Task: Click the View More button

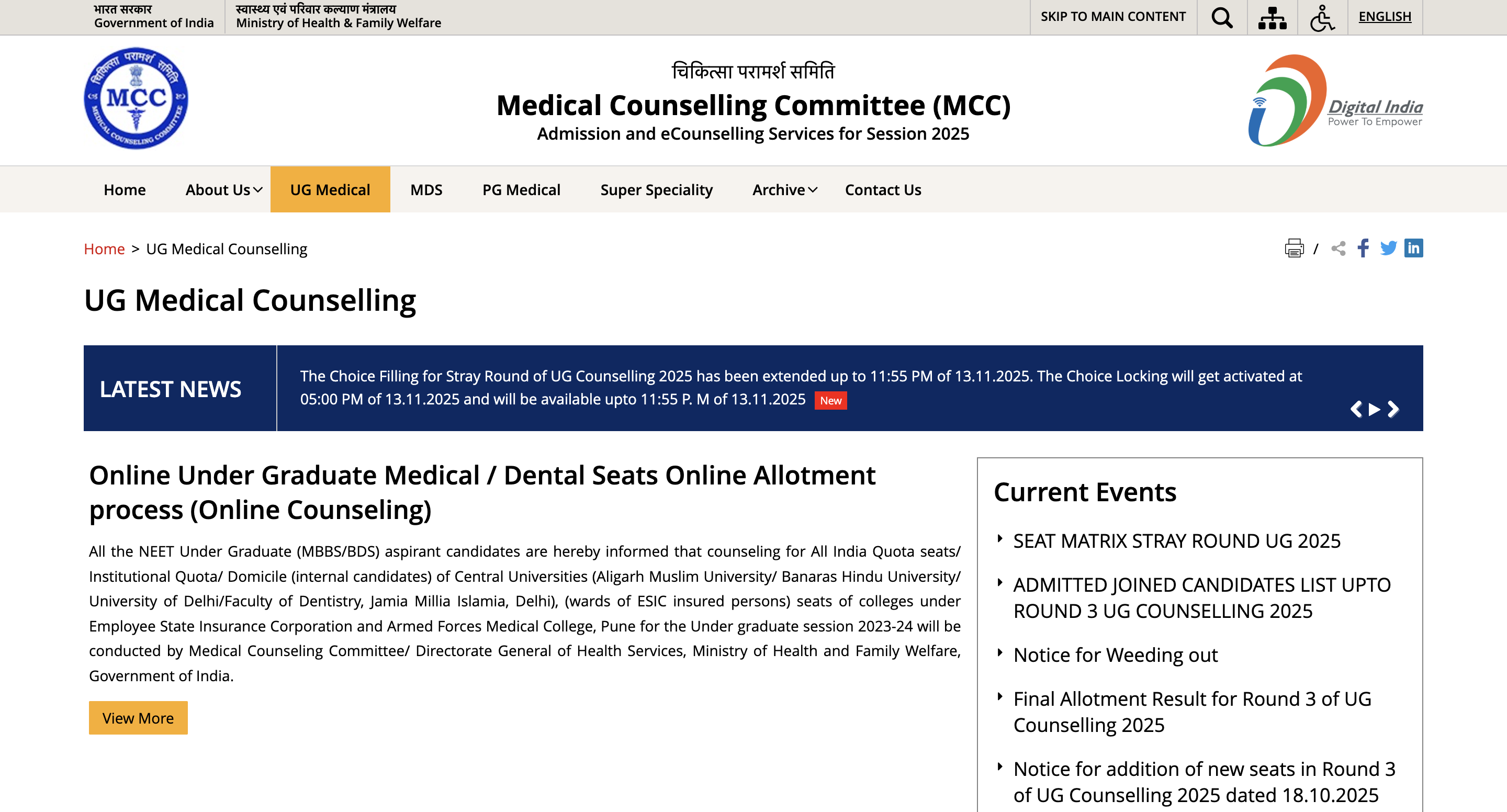Action: point(138,718)
